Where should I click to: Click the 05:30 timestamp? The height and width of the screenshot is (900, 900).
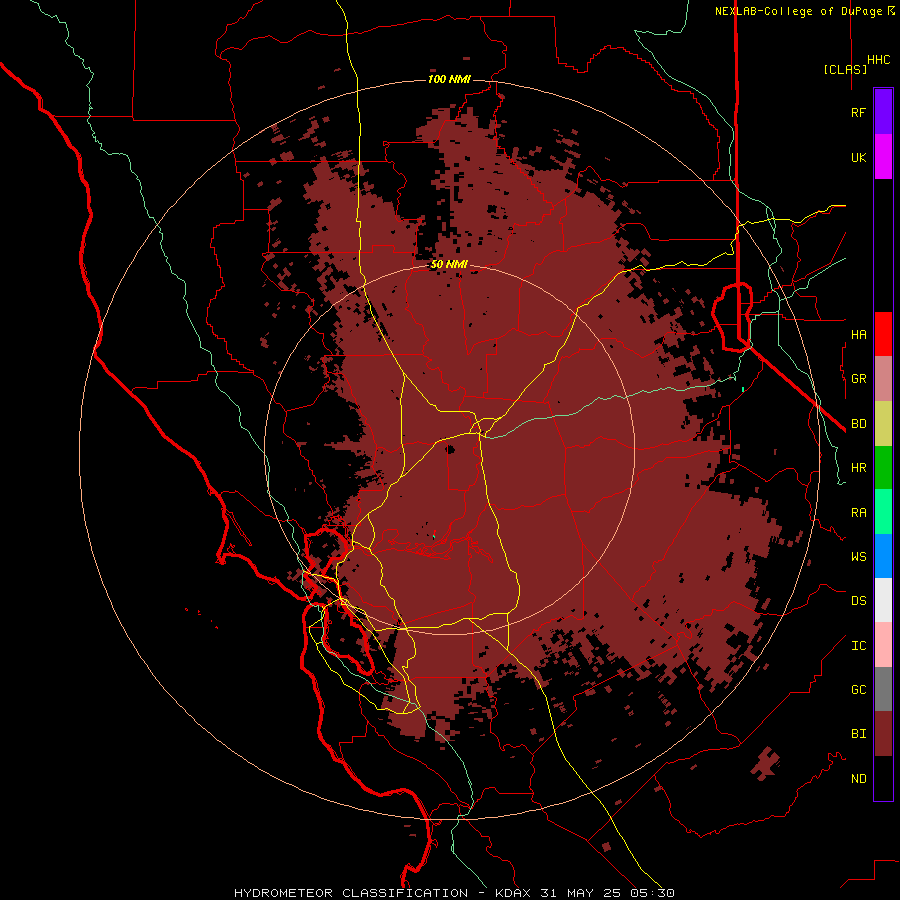click(651, 893)
